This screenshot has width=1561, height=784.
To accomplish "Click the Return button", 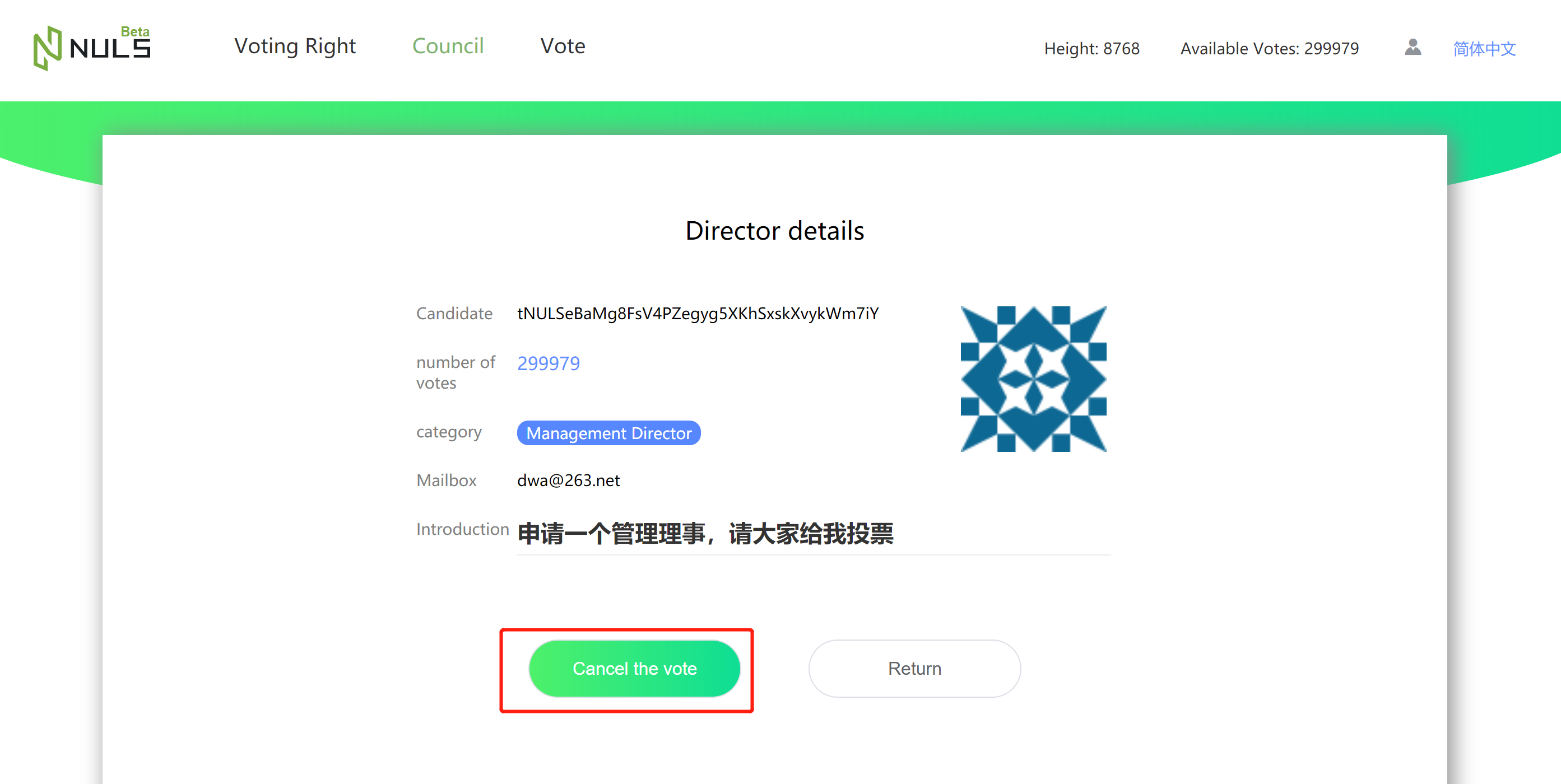I will pos(914,668).
